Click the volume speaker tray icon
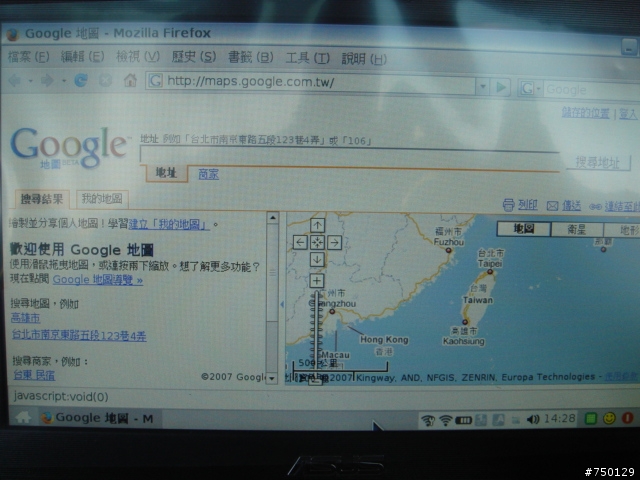The width and height of the screenshot is (640, 480). pyautogui.click(x=533, y=419)
